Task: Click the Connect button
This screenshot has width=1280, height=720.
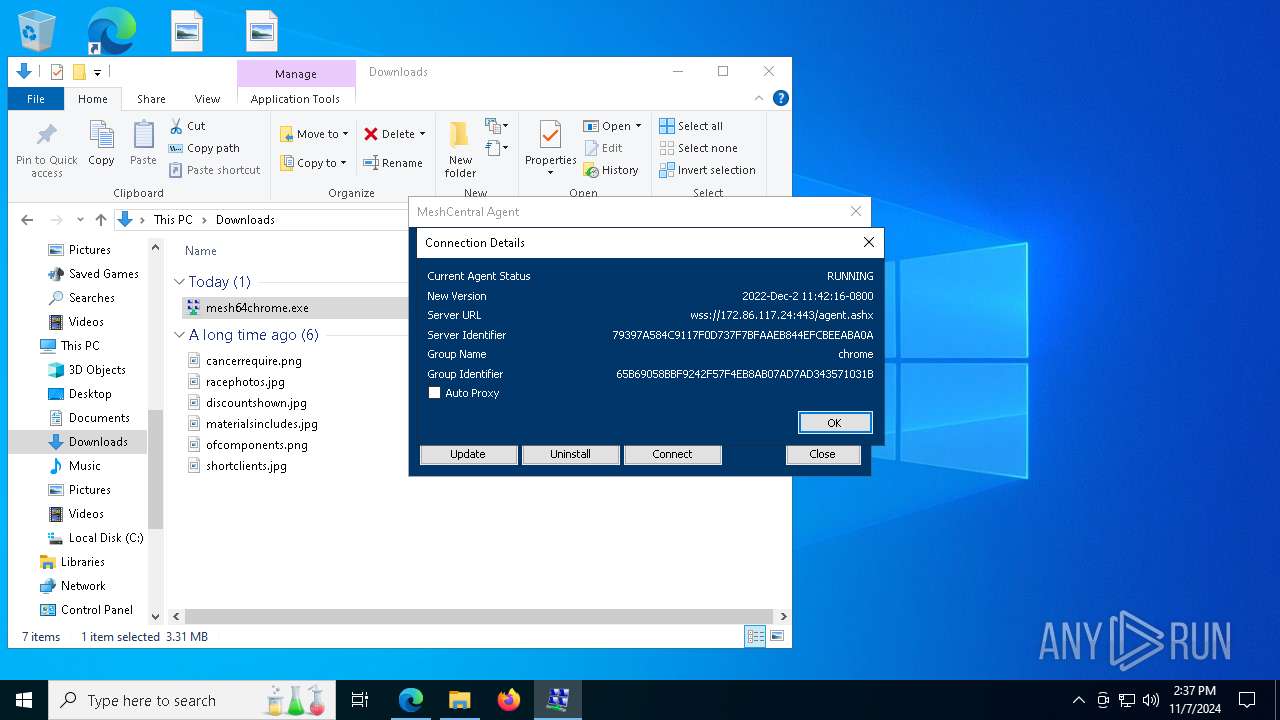Action: pyautogui.click(x=672, y=454)
